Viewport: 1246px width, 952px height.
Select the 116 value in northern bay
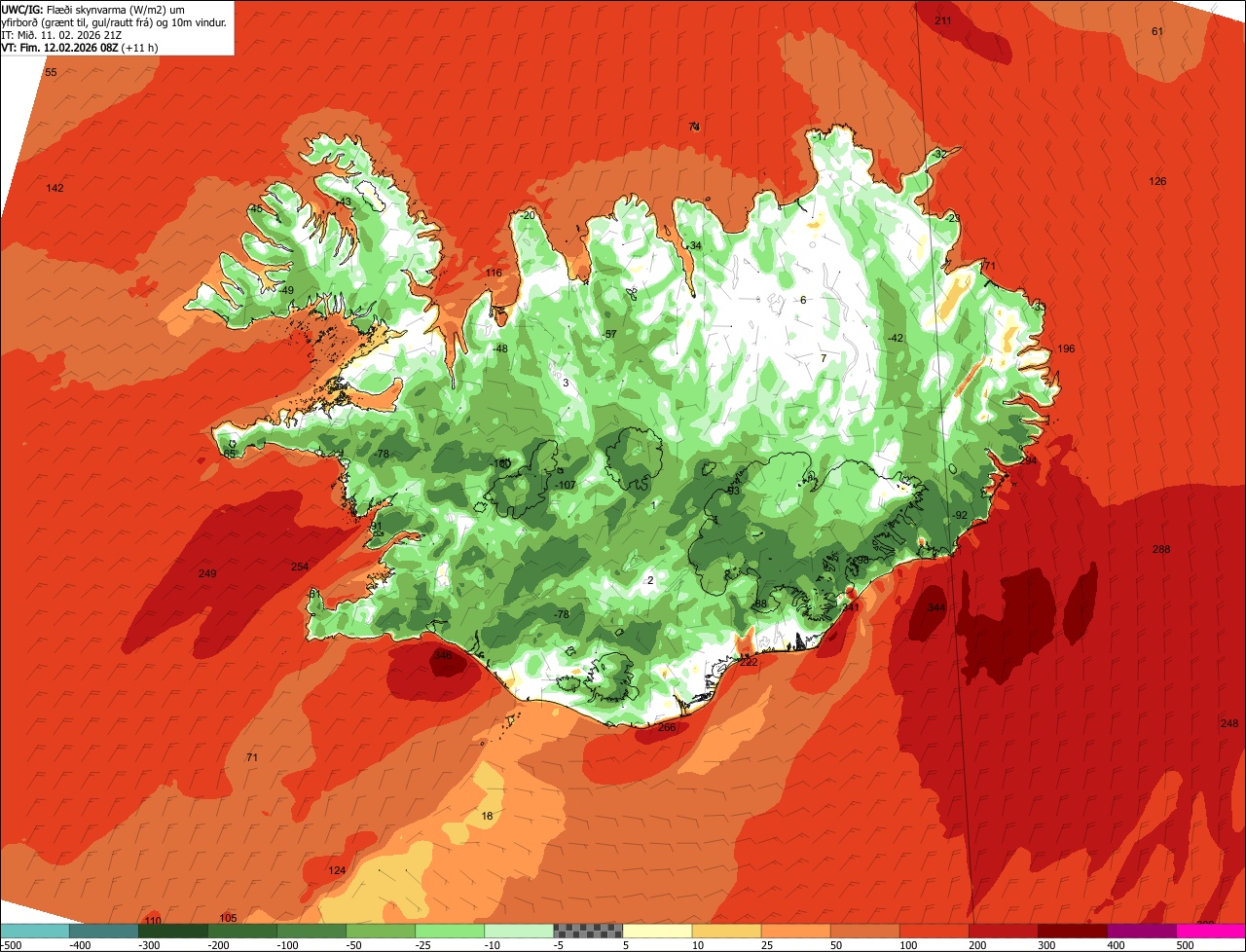pyautogui.click(x=494, y=274)
